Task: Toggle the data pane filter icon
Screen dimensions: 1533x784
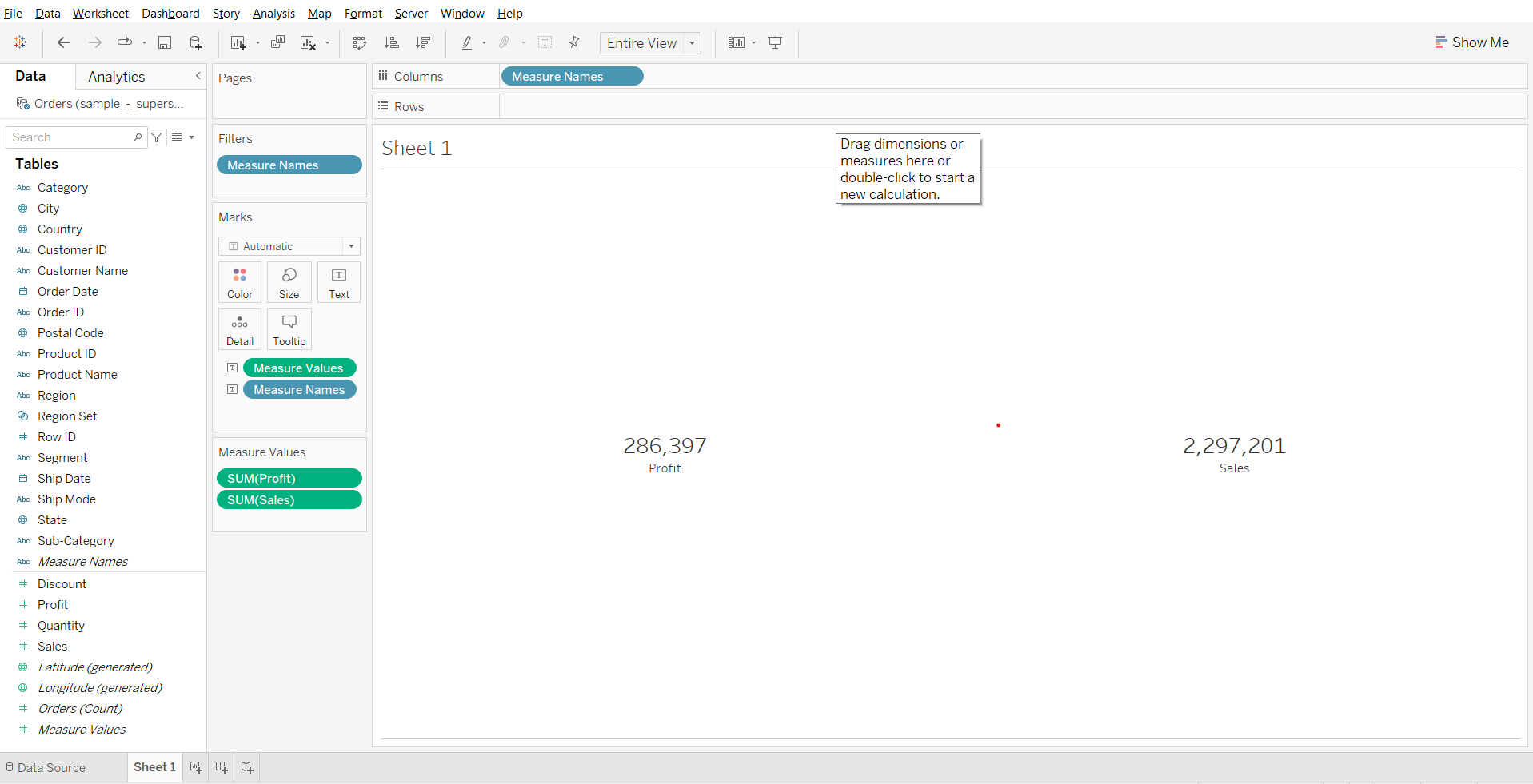Action: point(157,137)
